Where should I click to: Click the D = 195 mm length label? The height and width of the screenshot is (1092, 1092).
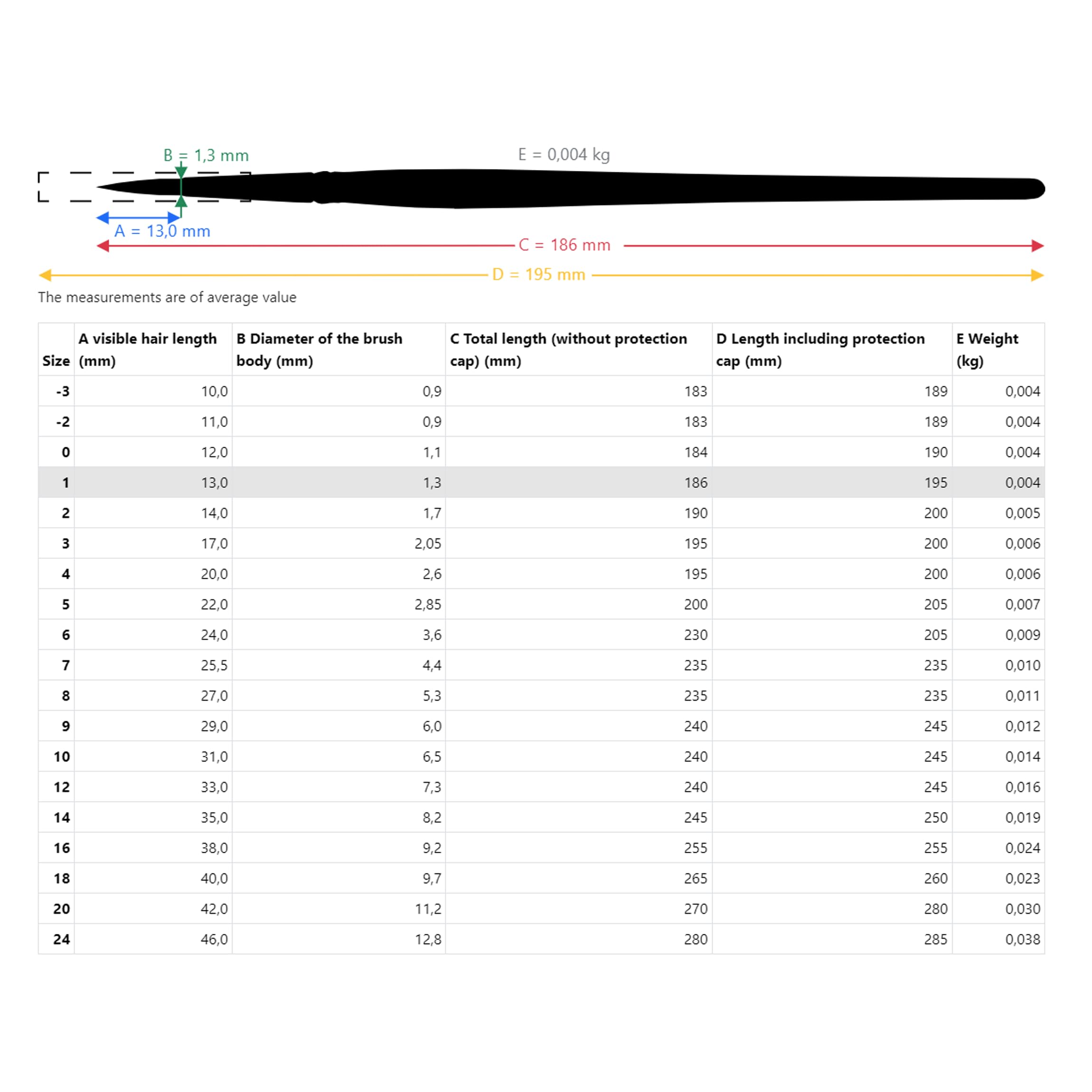pyautogui.click(x=538, y=275)
